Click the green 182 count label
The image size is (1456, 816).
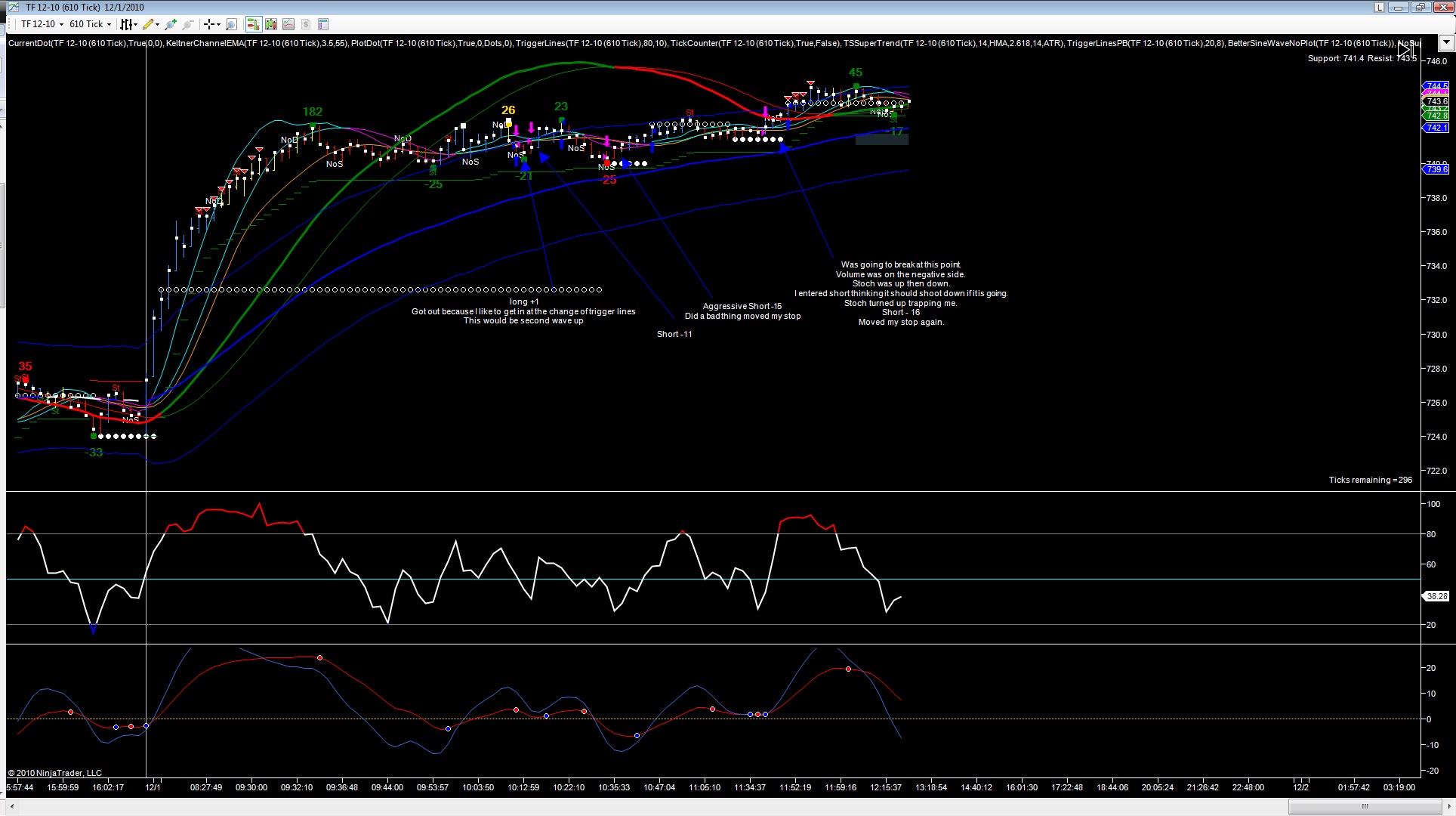313,112
